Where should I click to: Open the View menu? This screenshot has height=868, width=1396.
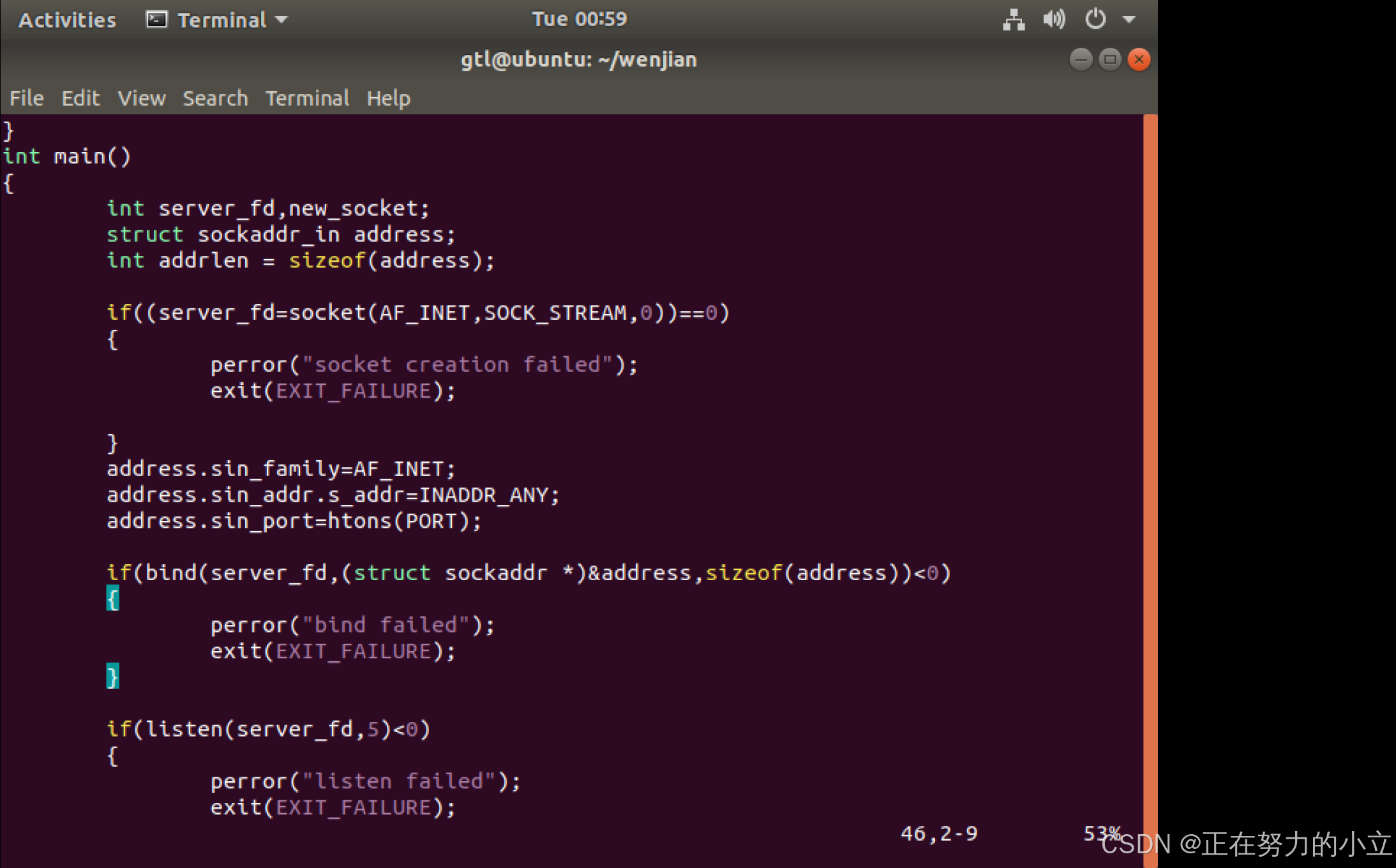142,98
